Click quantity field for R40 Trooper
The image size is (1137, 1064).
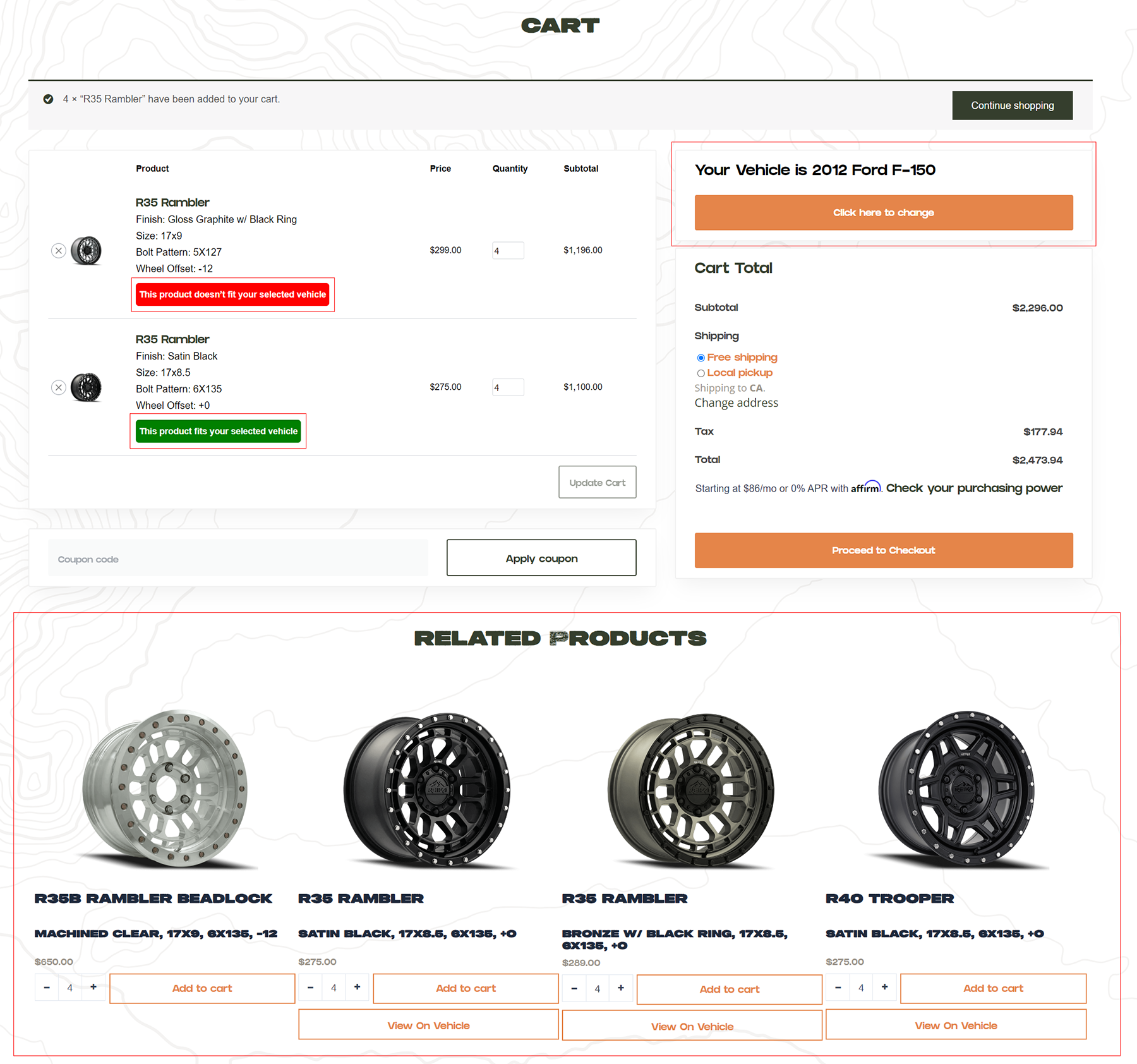click(861, 988)
